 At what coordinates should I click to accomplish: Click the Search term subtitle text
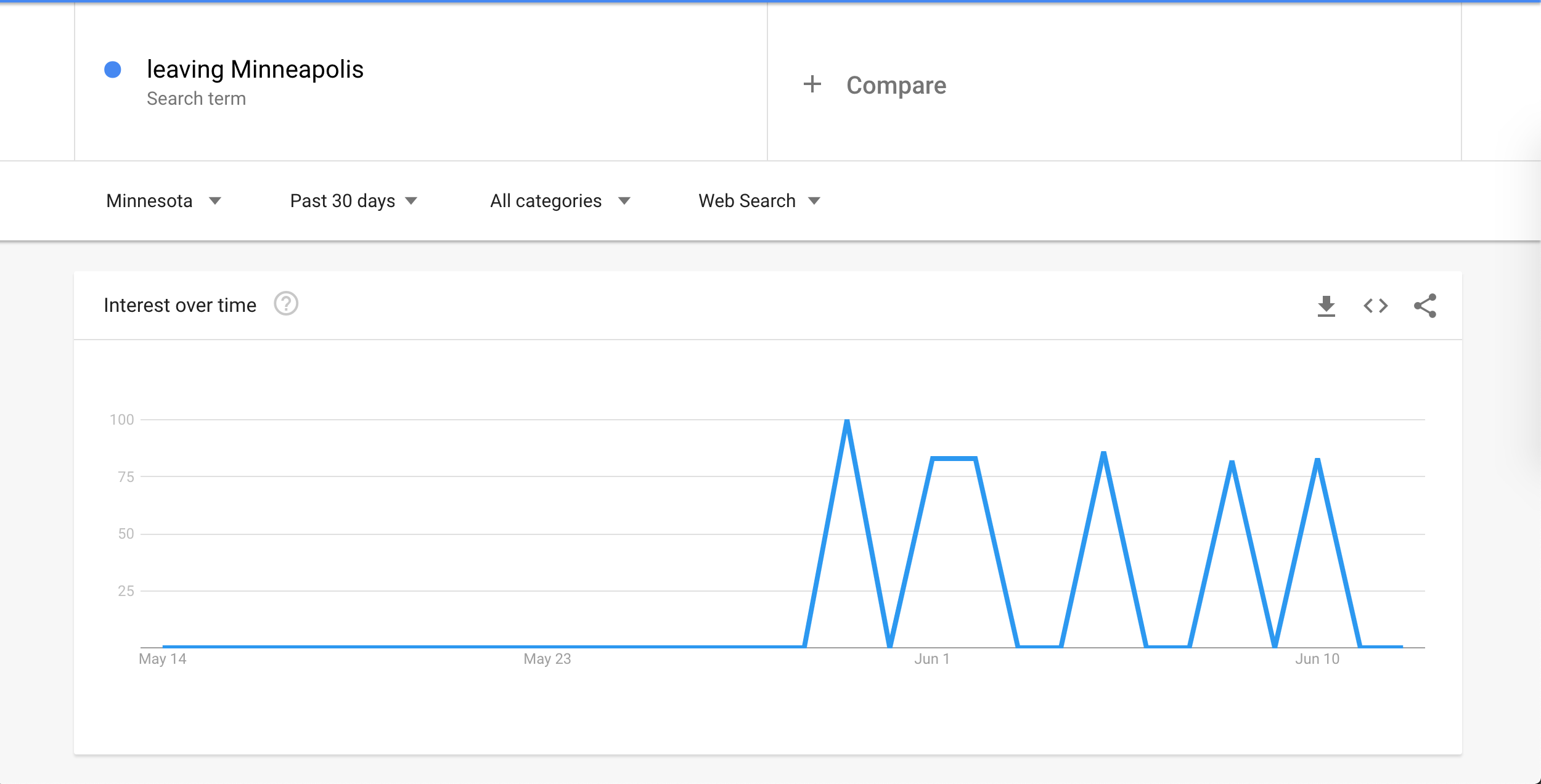coord(196,99)
